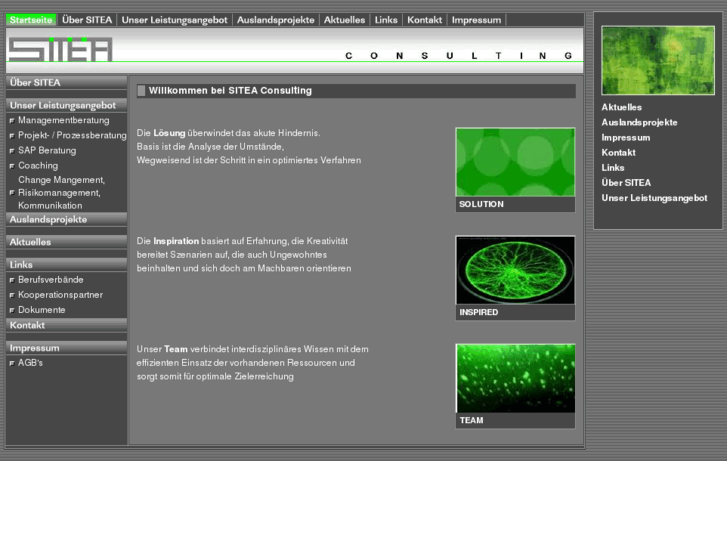
Task: Select Links in the top navigation bar
Action: 386,20
